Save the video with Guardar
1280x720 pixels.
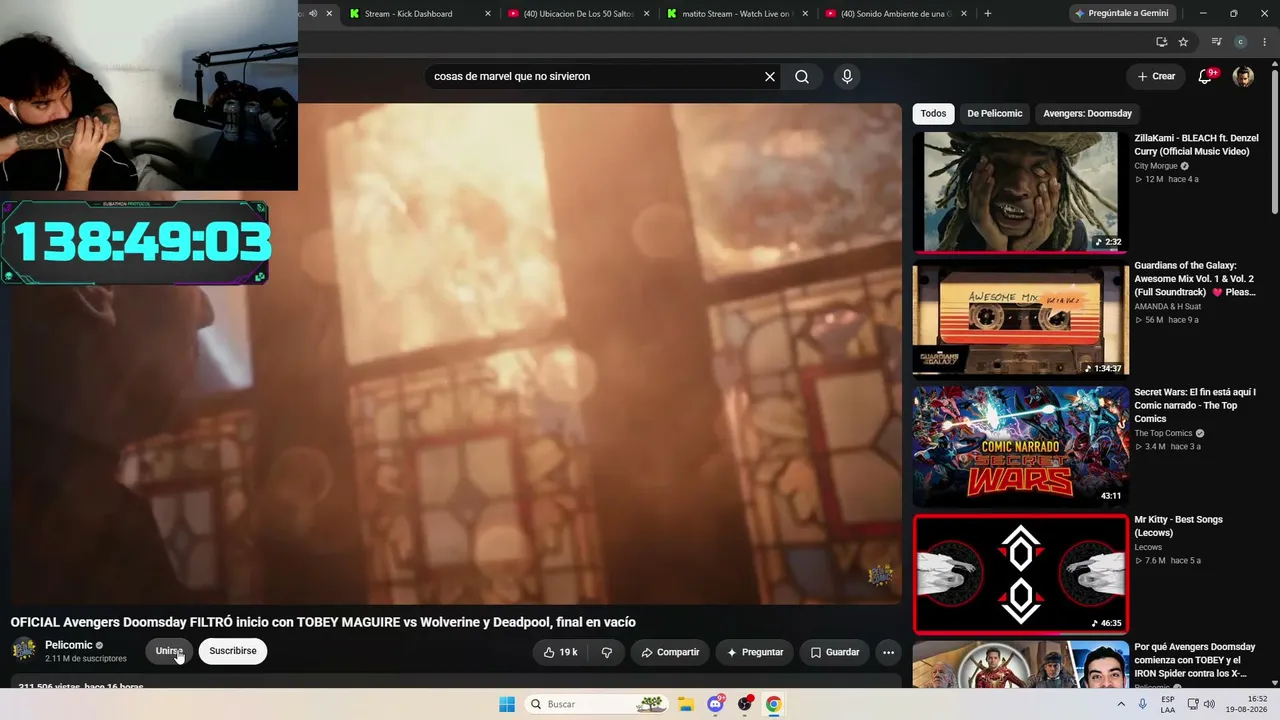(835, 652)
